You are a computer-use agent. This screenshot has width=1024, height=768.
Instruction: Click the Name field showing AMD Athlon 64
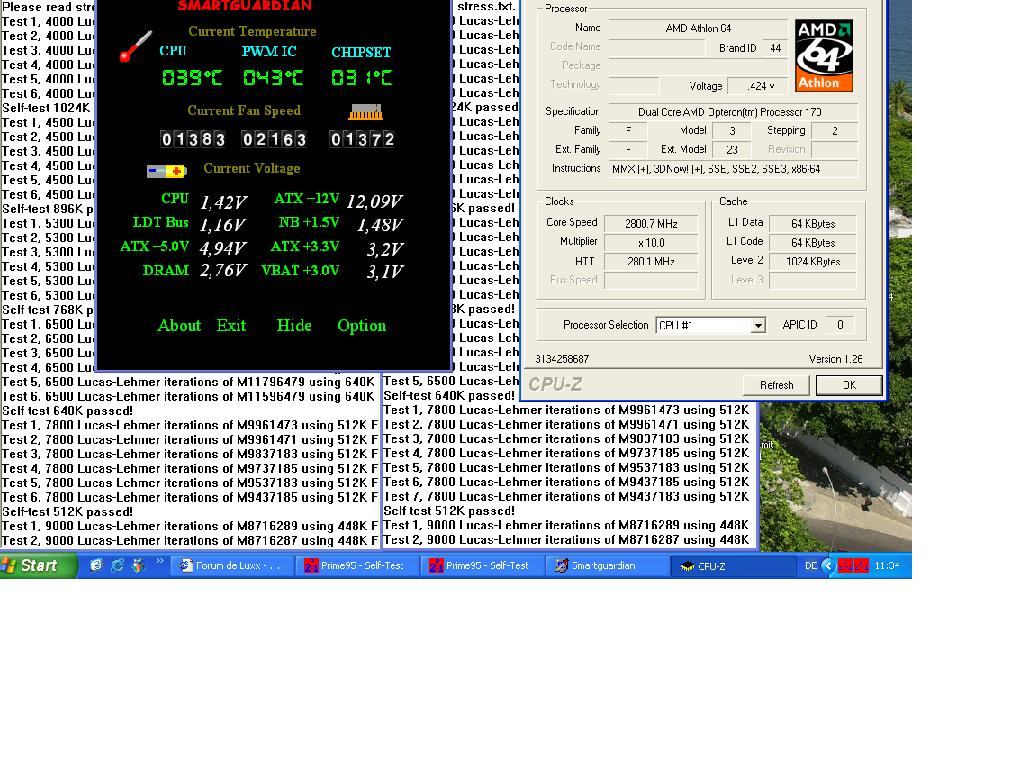(x=698, y=28)
